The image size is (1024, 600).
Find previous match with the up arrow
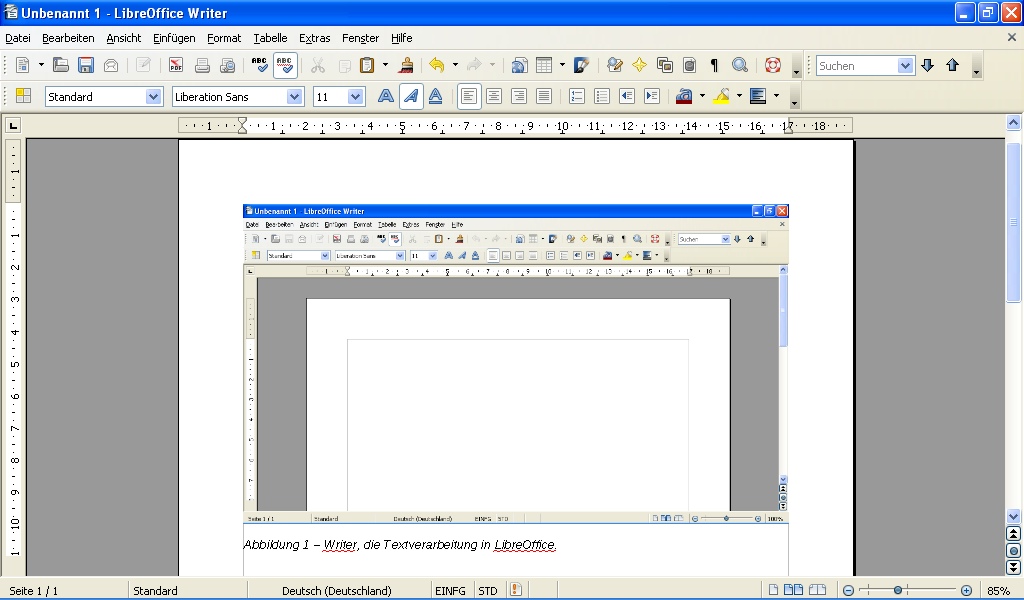952,65
